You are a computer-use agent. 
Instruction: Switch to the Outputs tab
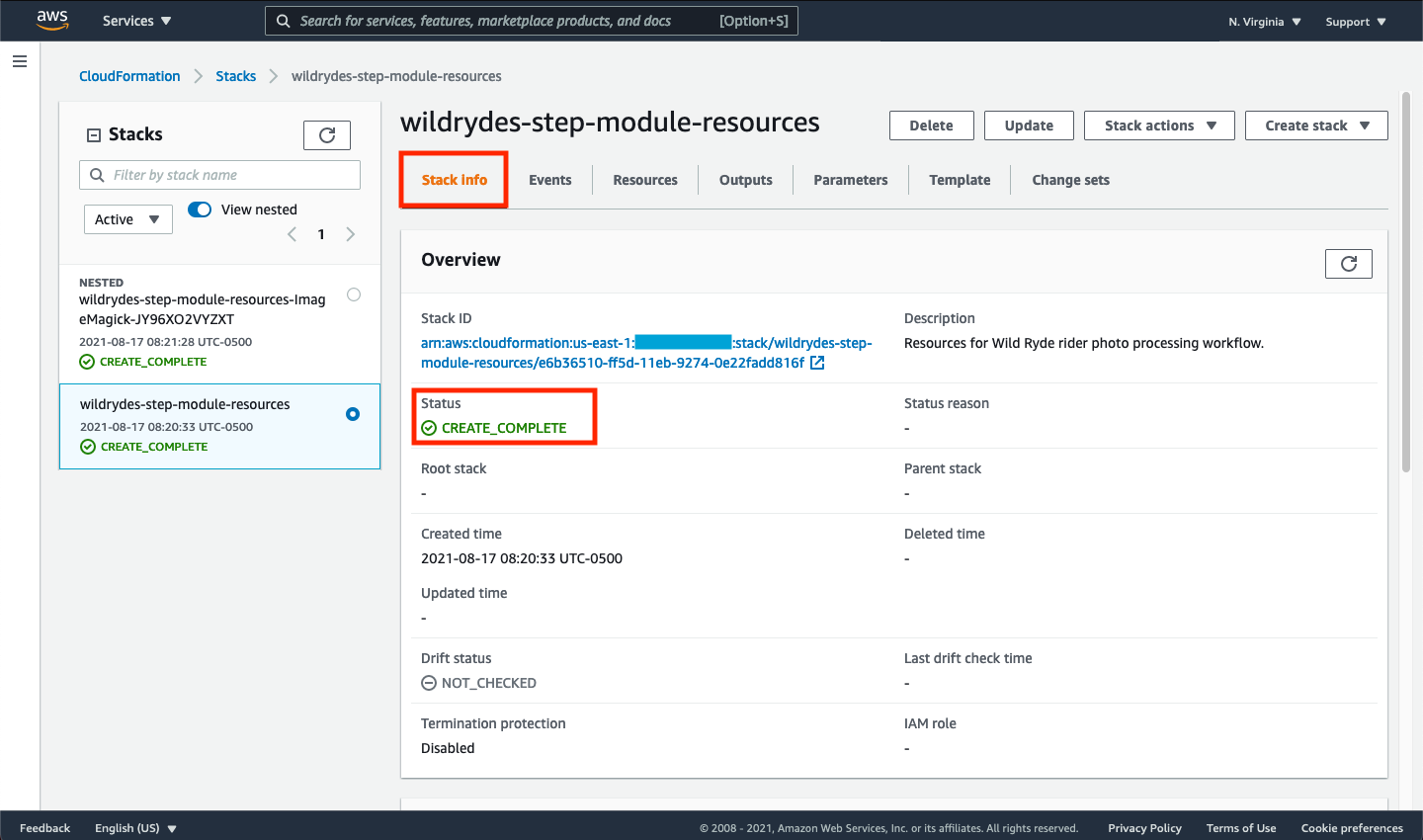pyautogui.click(x=746, y=180)
